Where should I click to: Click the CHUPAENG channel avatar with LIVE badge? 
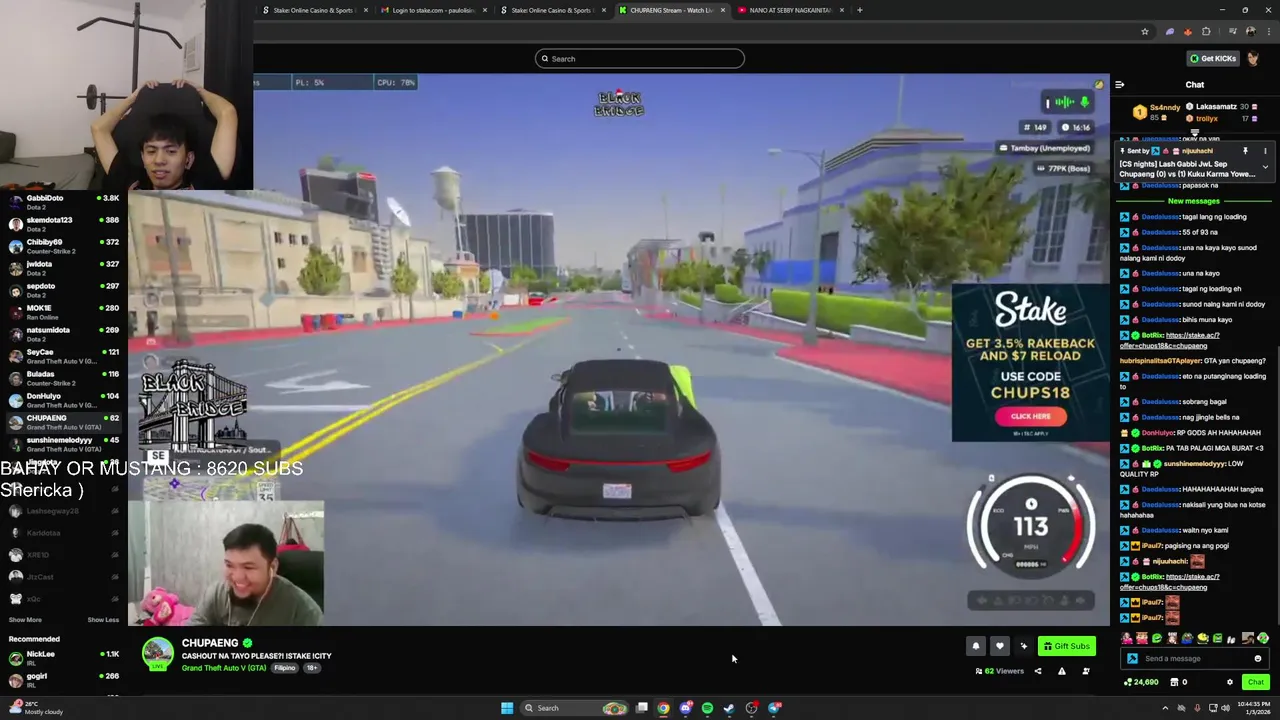[x=157, y=654]
